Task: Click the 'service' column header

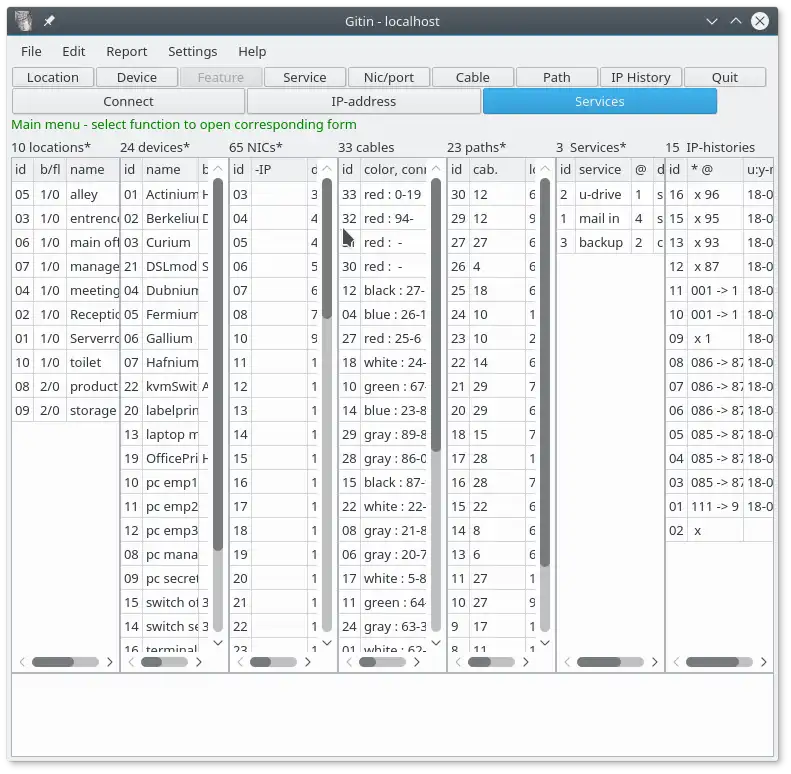Action: coord(602,170)
